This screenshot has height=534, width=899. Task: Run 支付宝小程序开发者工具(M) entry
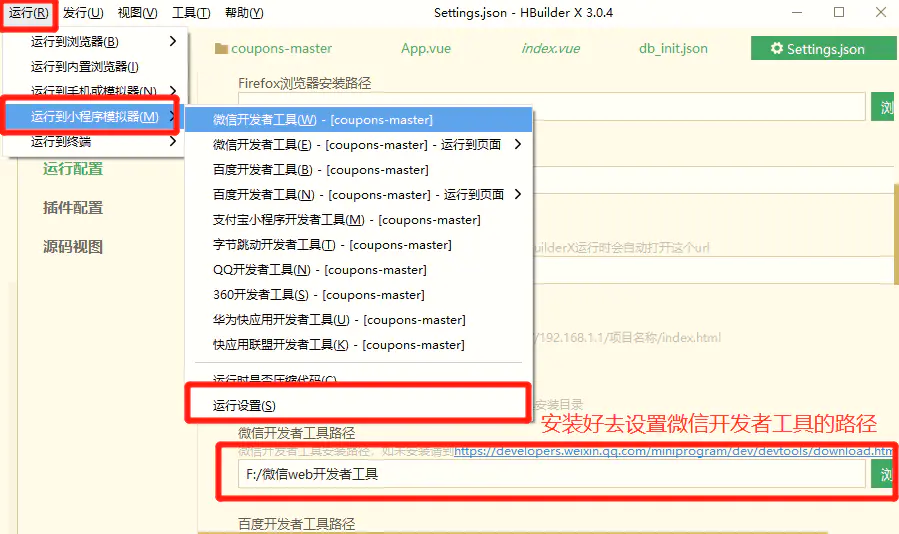coord(359,220)
